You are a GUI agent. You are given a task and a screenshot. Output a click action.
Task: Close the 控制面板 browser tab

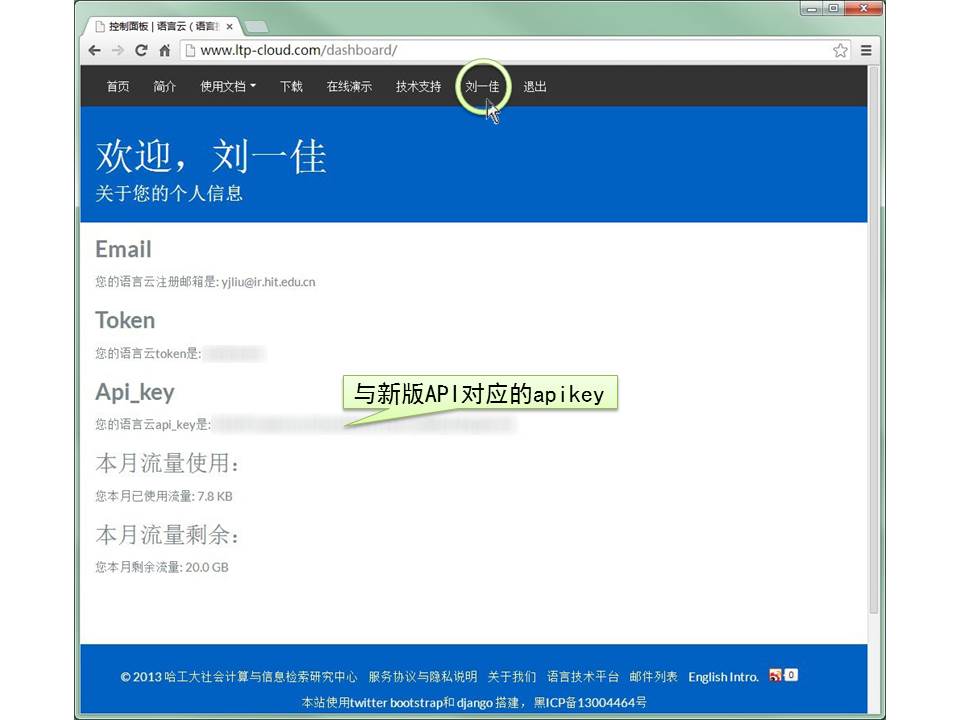click(229, 26)
